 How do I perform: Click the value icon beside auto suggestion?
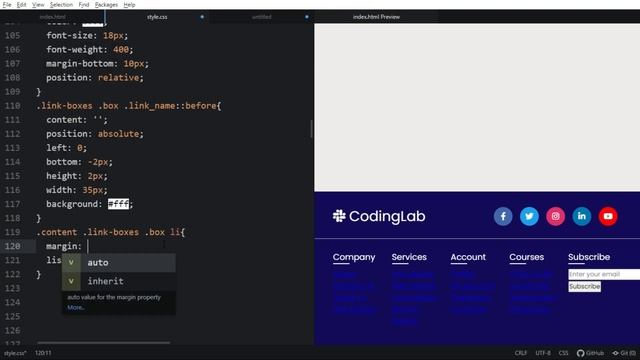[71, 262]
